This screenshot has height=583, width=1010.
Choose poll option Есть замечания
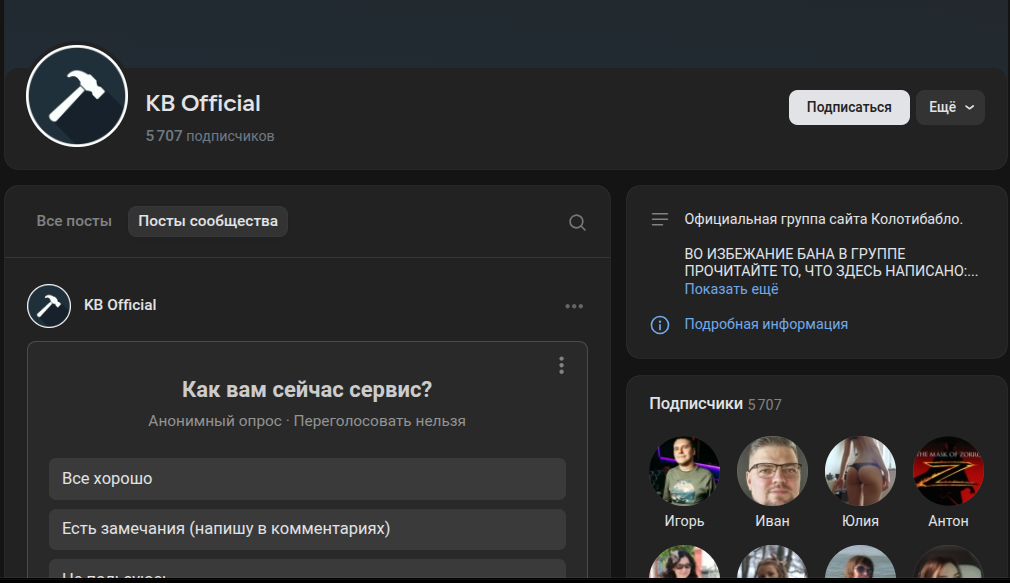click(x=307, y=529)
